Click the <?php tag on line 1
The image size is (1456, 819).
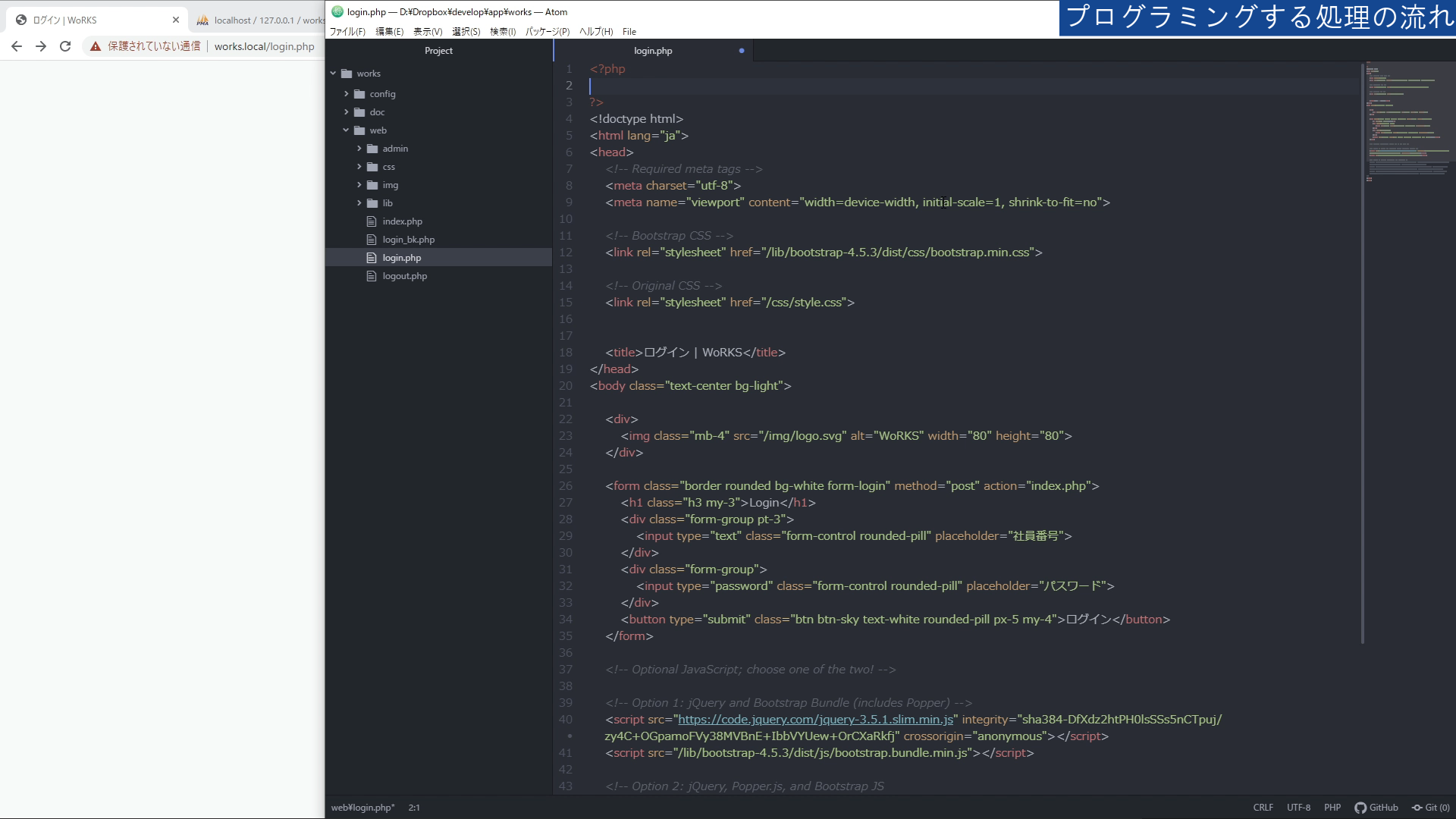[x=607, y=69]
